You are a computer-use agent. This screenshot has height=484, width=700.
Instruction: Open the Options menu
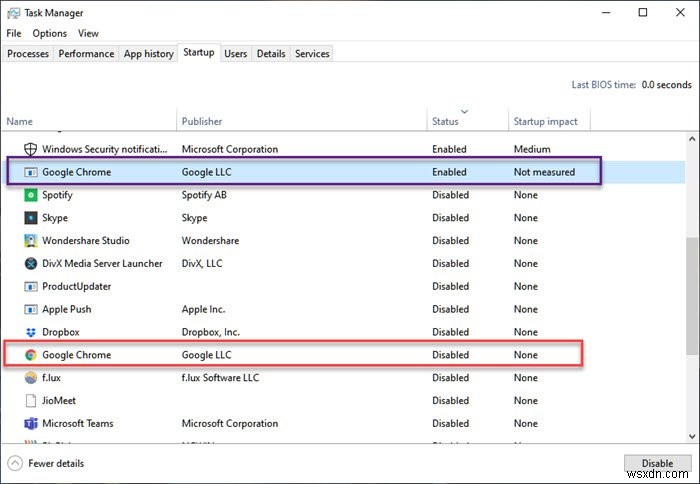(x=50, y=33)
